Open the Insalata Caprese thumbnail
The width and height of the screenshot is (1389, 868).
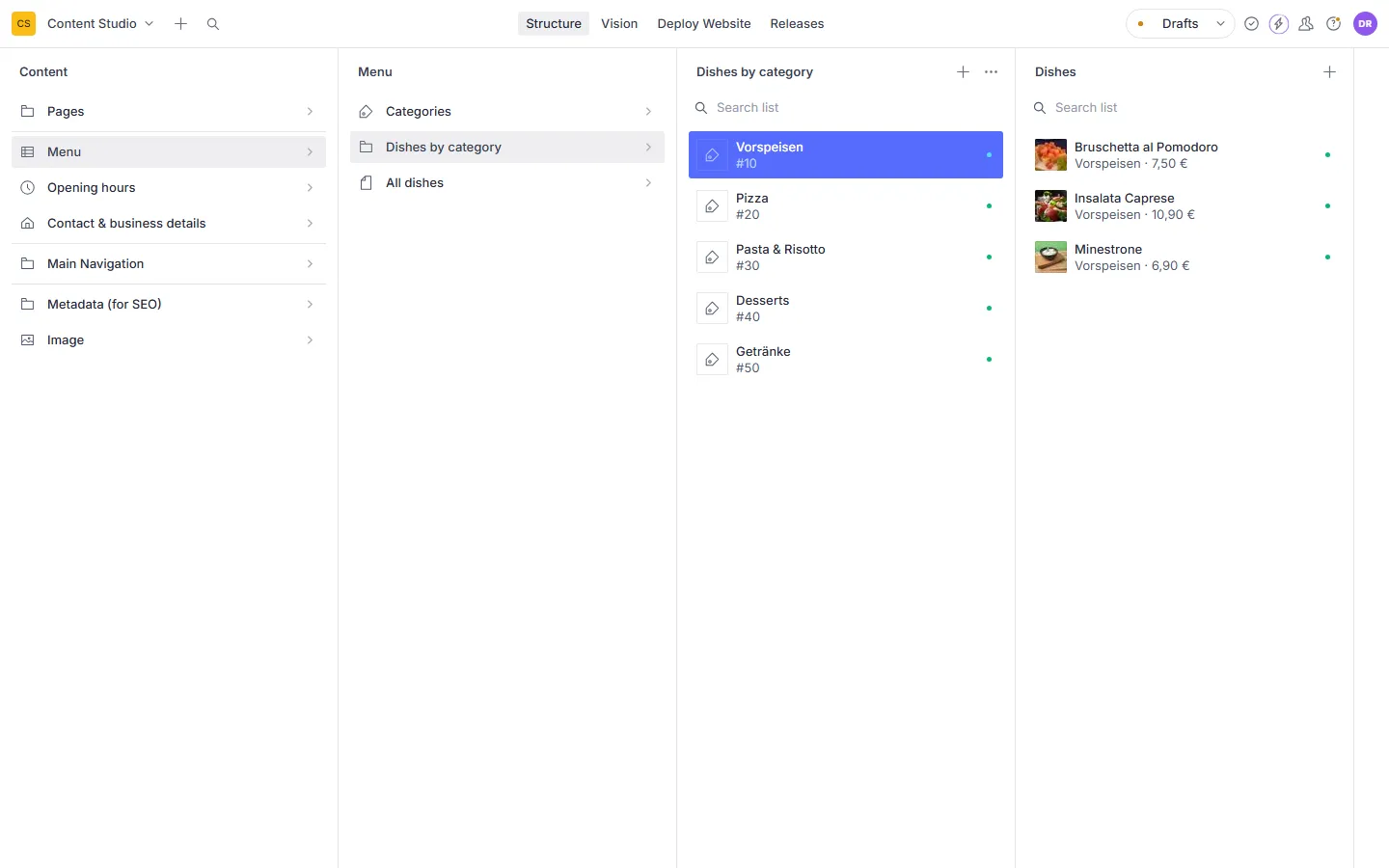pos(1050,206)
